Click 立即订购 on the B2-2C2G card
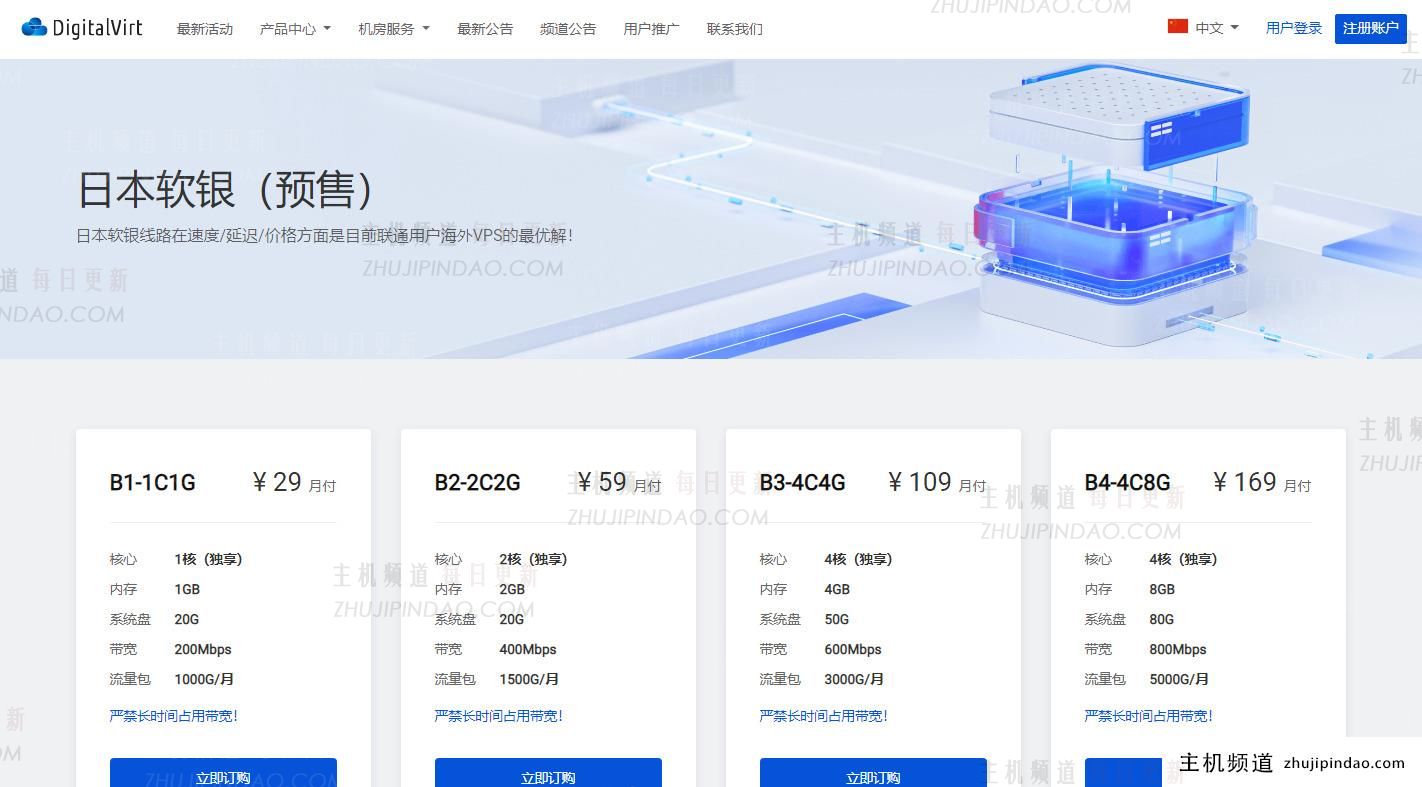 548,773
